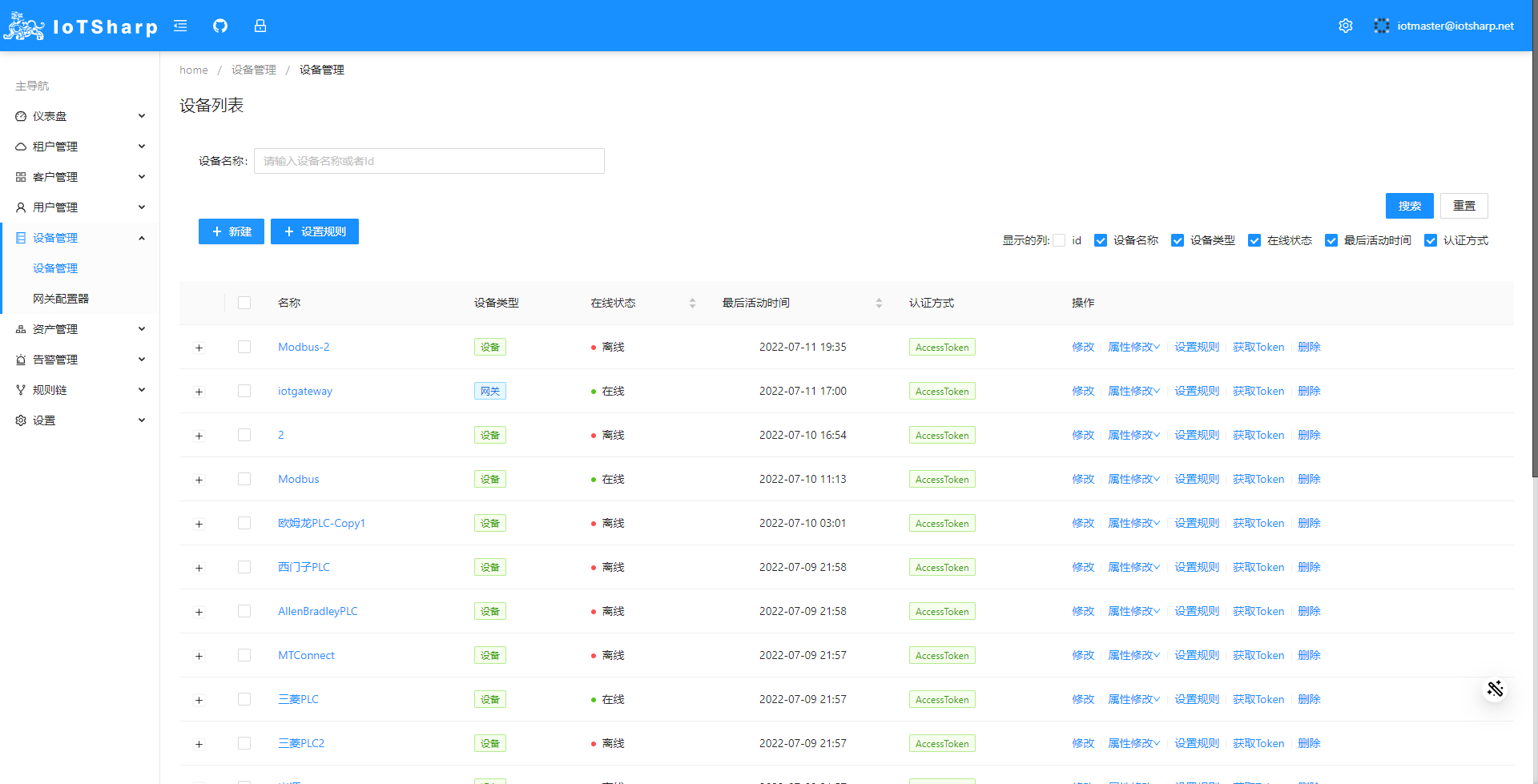Uncheck the 设备名称 column checkbox
This screenshot has height=784, width=1538.
pos(1101,240)
